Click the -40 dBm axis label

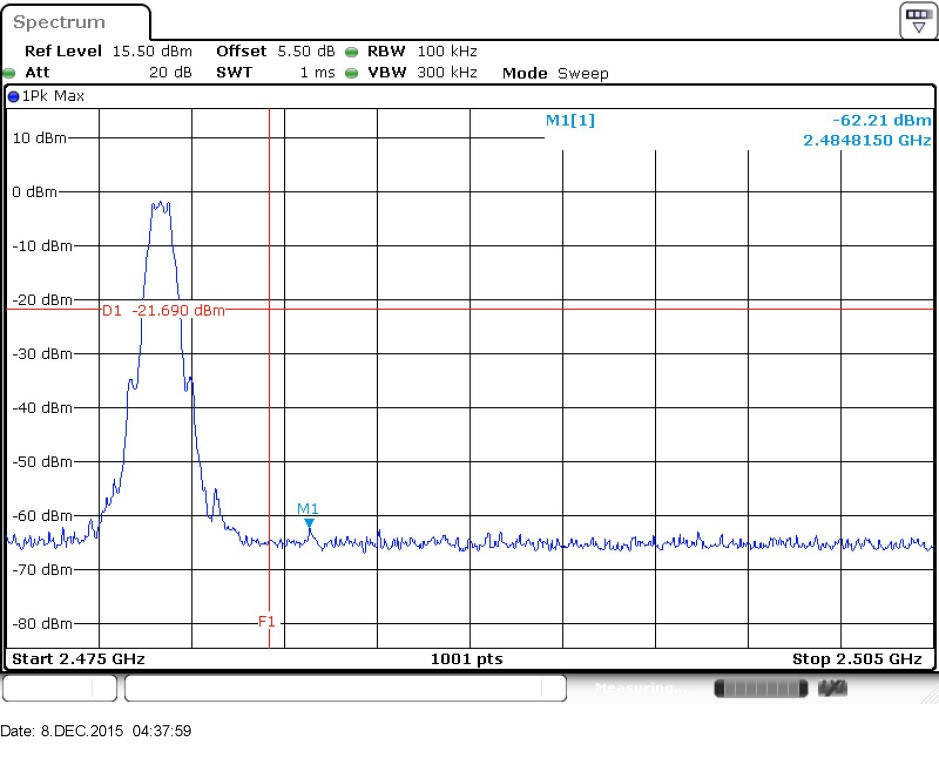[42, 408]
